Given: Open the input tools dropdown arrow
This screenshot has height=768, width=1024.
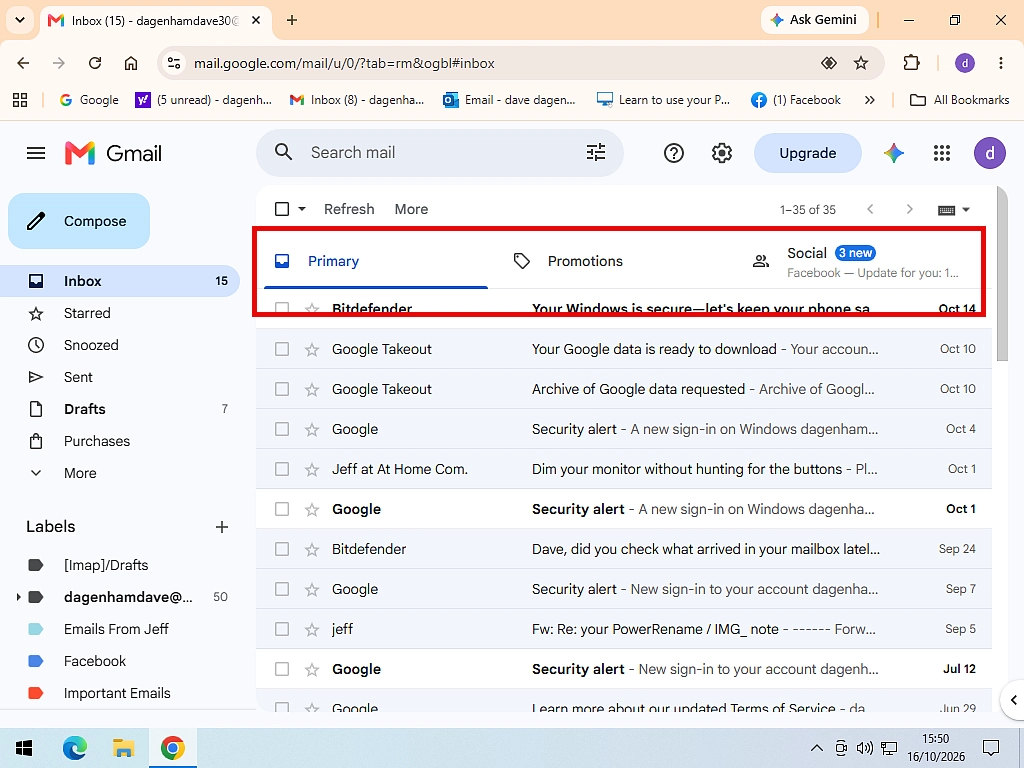Looking at the screenshot, I should click(967, 210).
